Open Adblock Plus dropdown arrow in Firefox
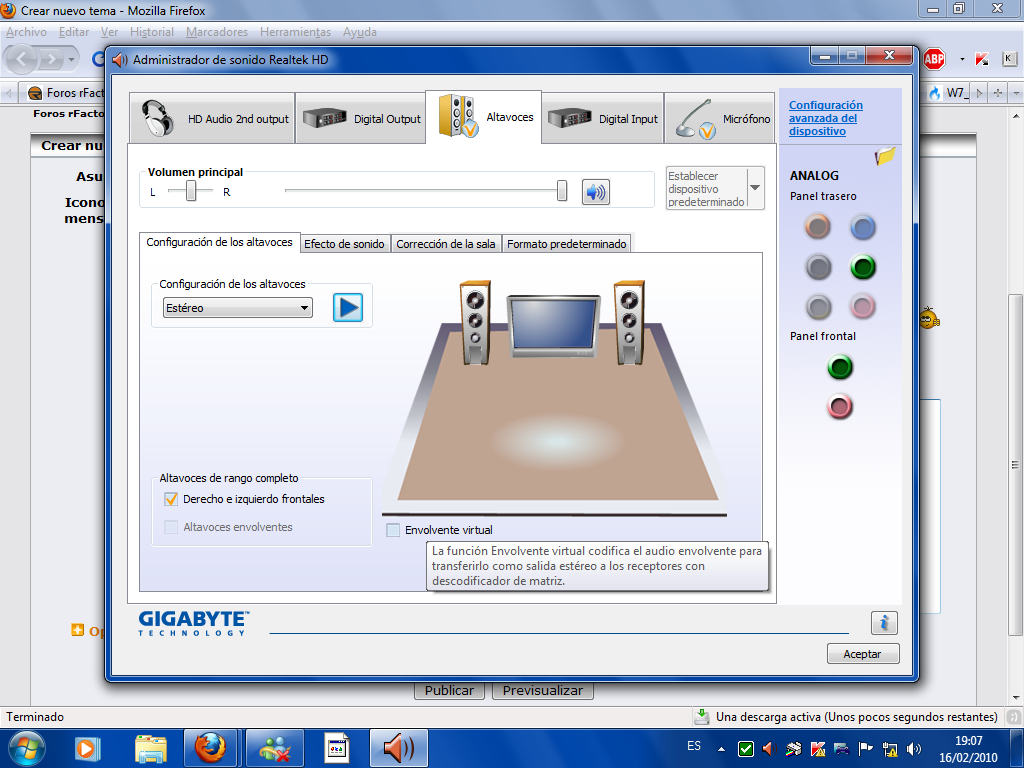The width and height of the screenshot is (1024, 768). [962, 59]
